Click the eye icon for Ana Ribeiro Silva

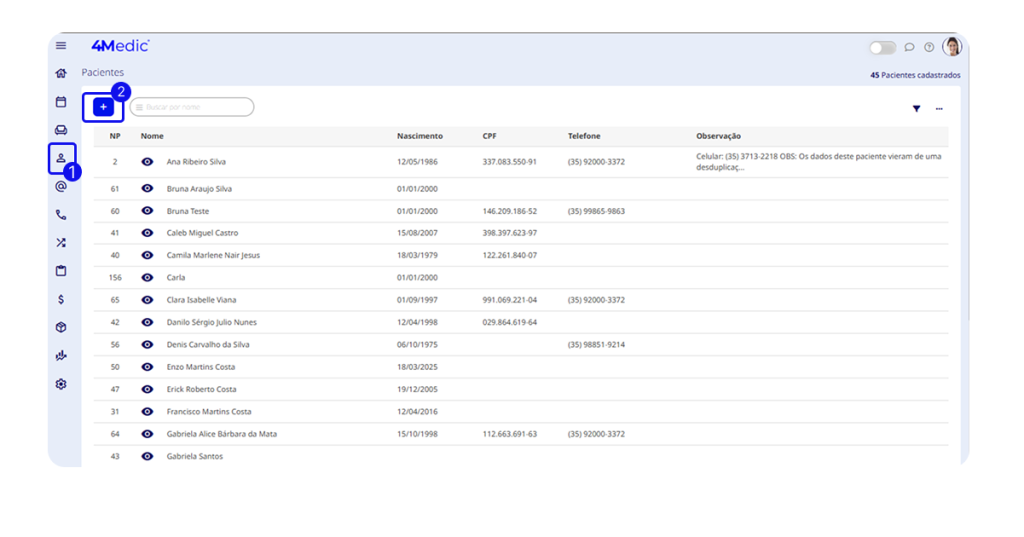coord(147,161)
